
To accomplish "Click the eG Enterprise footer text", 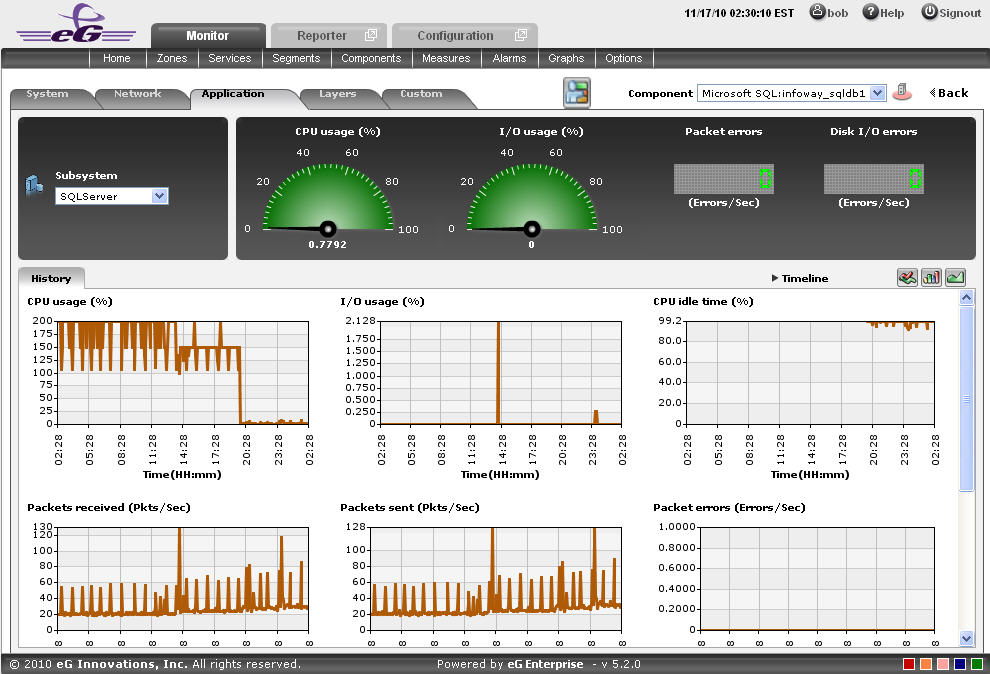I will [546, 664].
